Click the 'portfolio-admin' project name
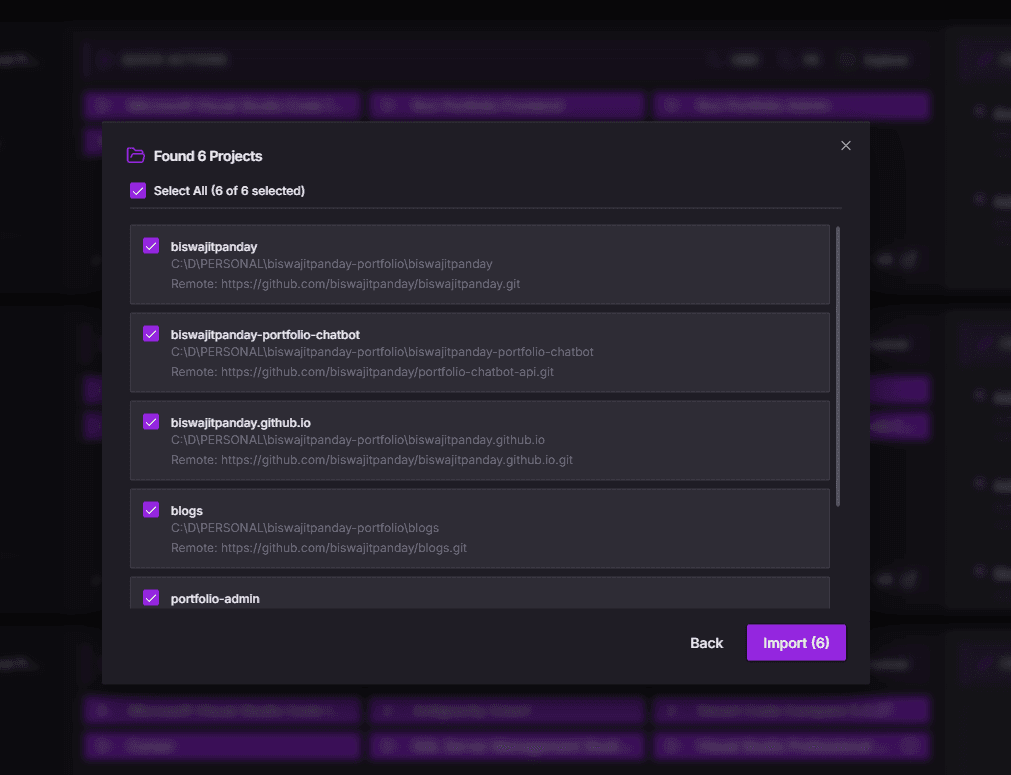The image size is (1011, 775). [x=215, y=599]
